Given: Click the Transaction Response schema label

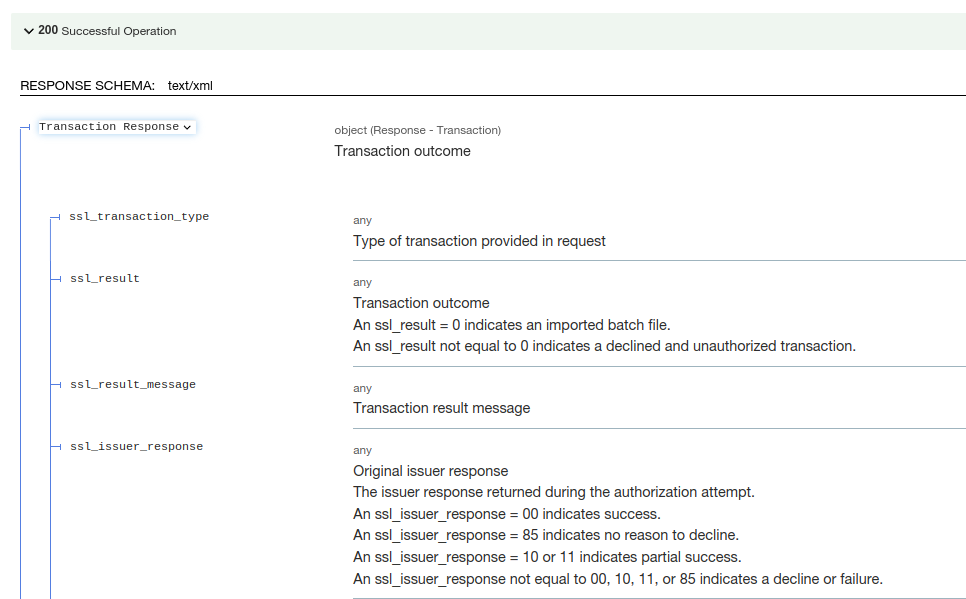Looking at the screenshot, I should tap(109, 127).
